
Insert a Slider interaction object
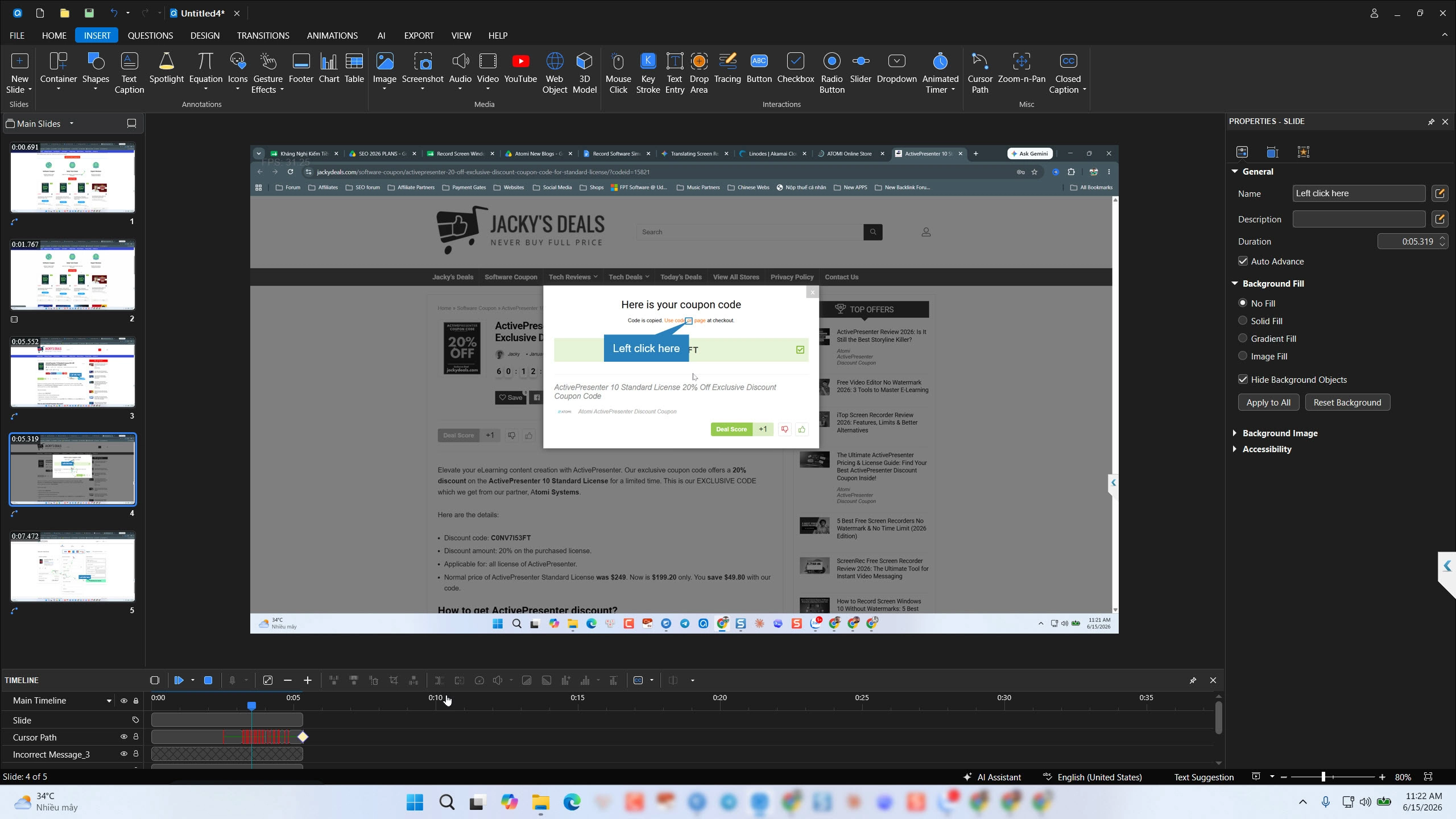[x=861, y=69]
